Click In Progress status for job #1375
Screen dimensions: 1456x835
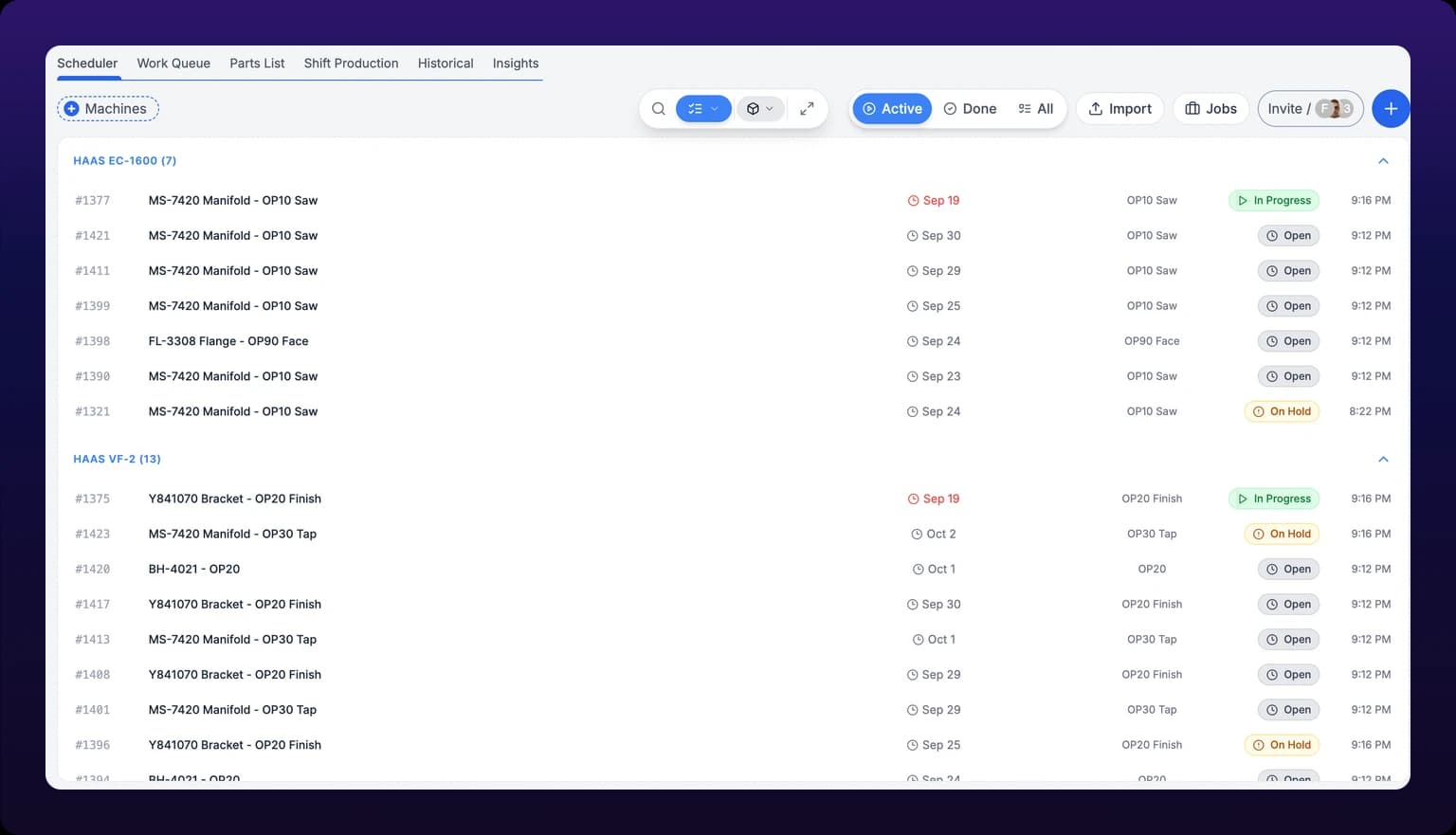[x=1274, y=499]
